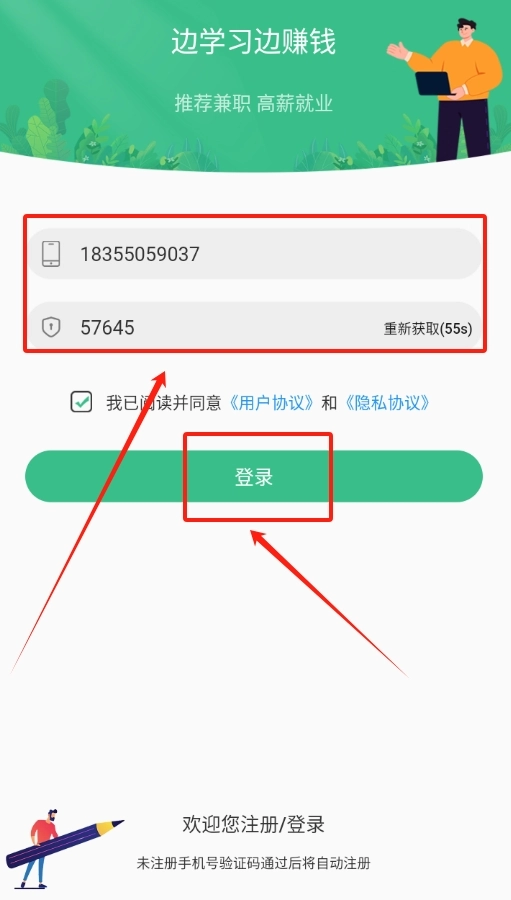Tap the 未注册手机号验证码通过后将自动注册 notice
Viewport: 511px width, 900px height.
(x=253, y=863)
